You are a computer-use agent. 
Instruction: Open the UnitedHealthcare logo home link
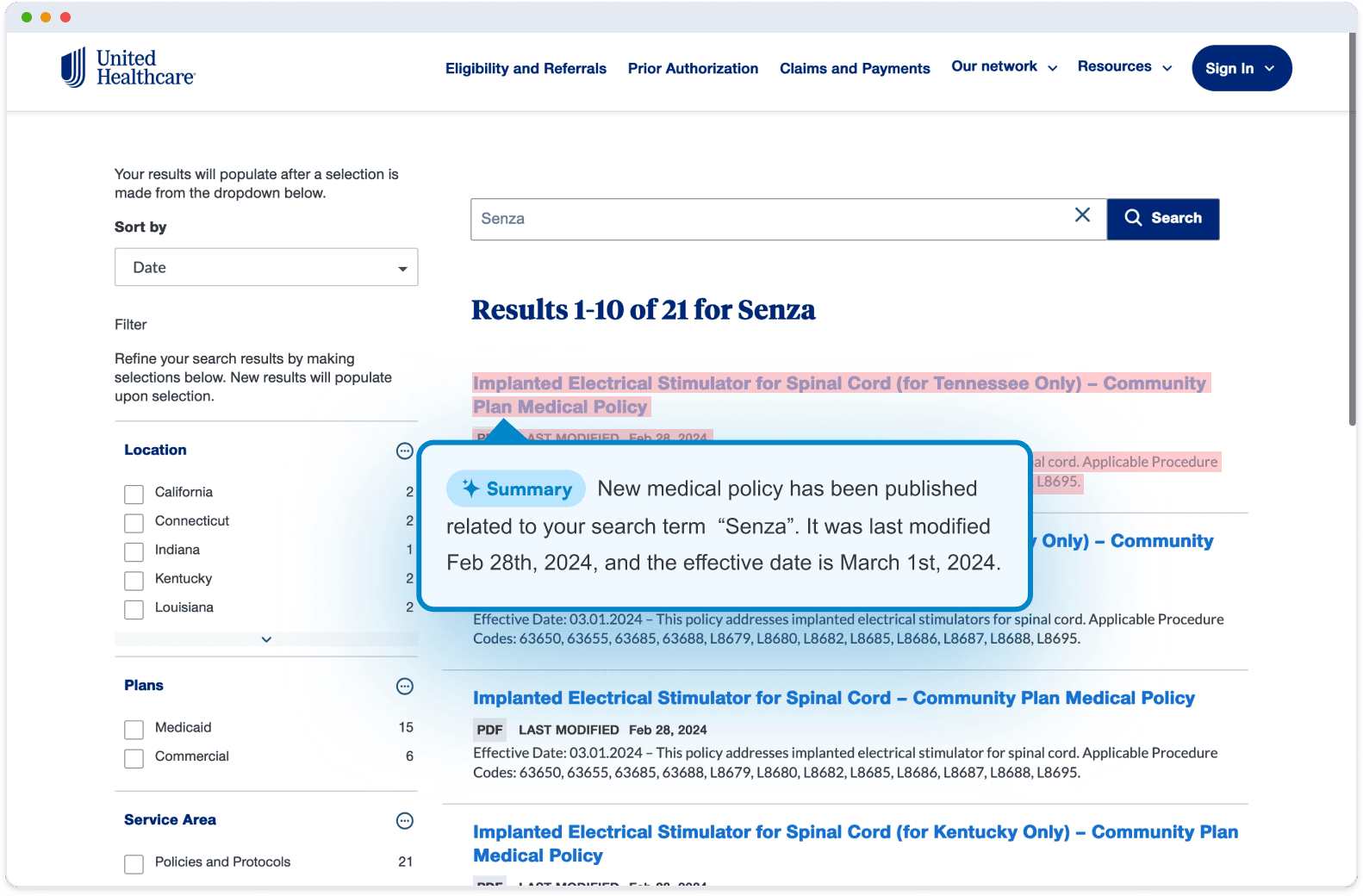pos(128,67)
